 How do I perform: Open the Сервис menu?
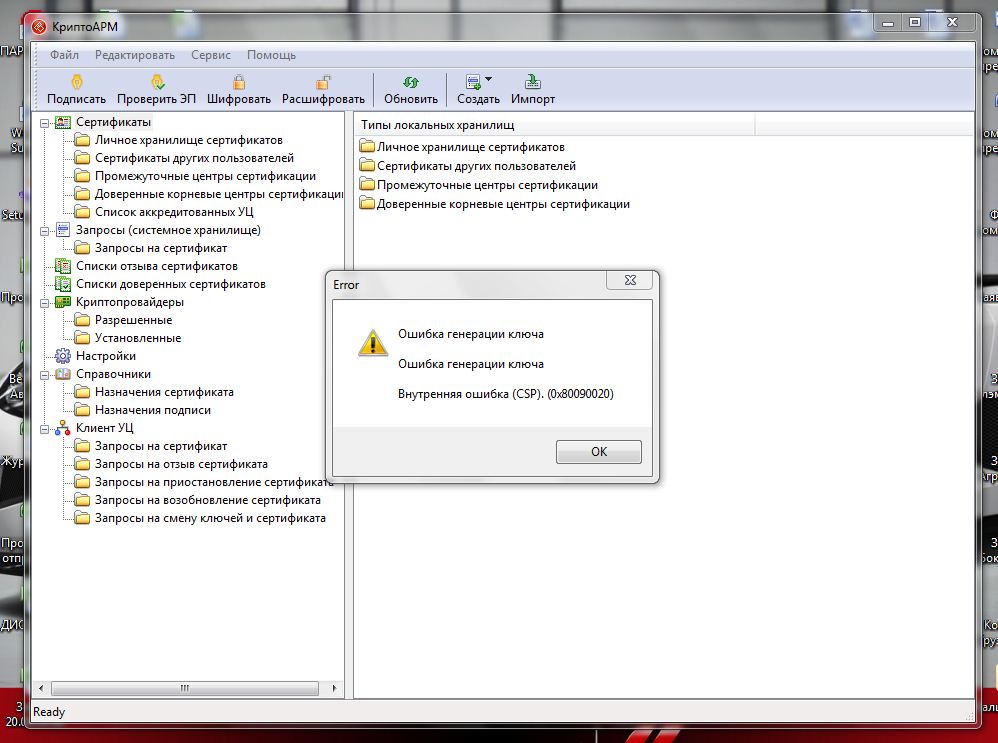pos(210,55)
